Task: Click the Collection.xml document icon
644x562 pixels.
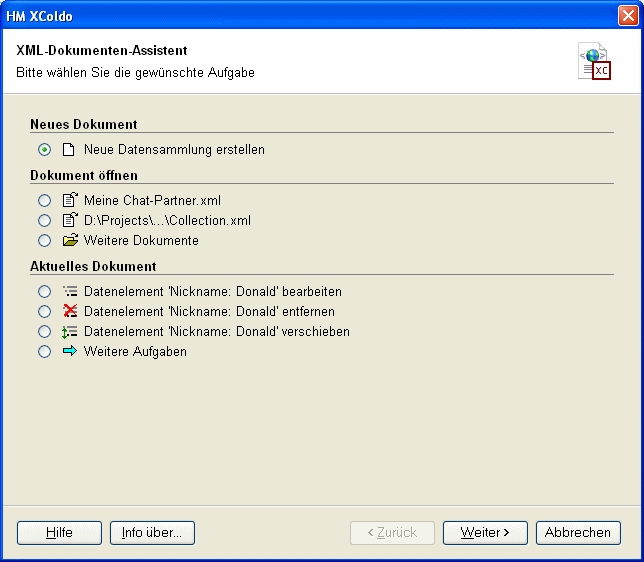Action: (x=69, y=220)
